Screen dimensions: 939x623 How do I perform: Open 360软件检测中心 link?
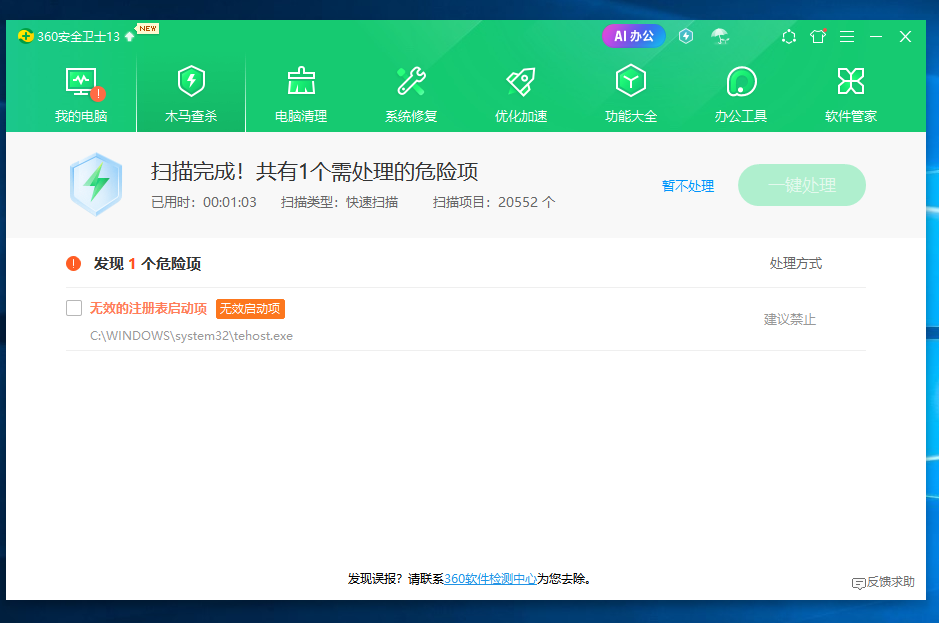[x=490, y=579]
